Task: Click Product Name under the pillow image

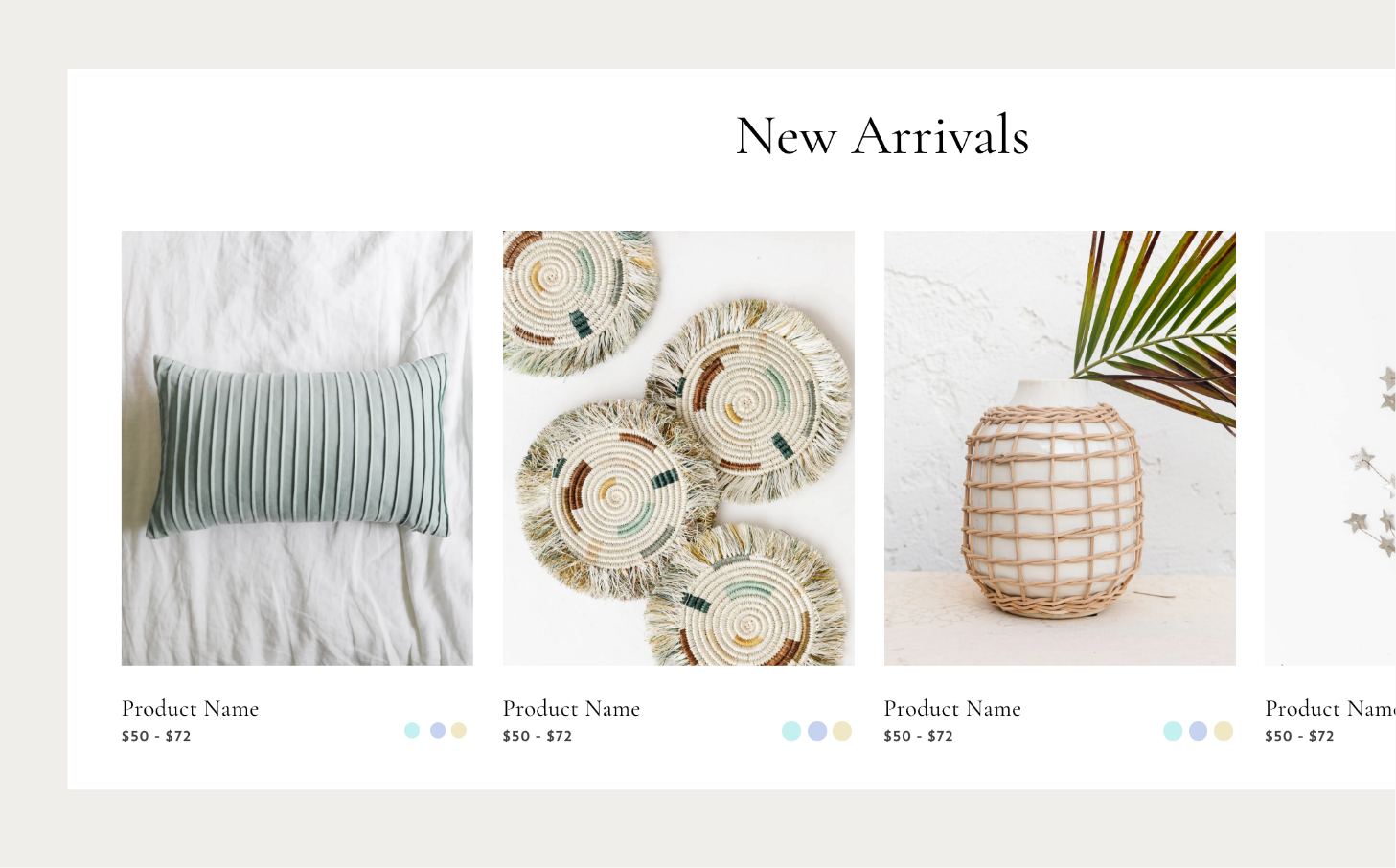Action: coord(190,709)
